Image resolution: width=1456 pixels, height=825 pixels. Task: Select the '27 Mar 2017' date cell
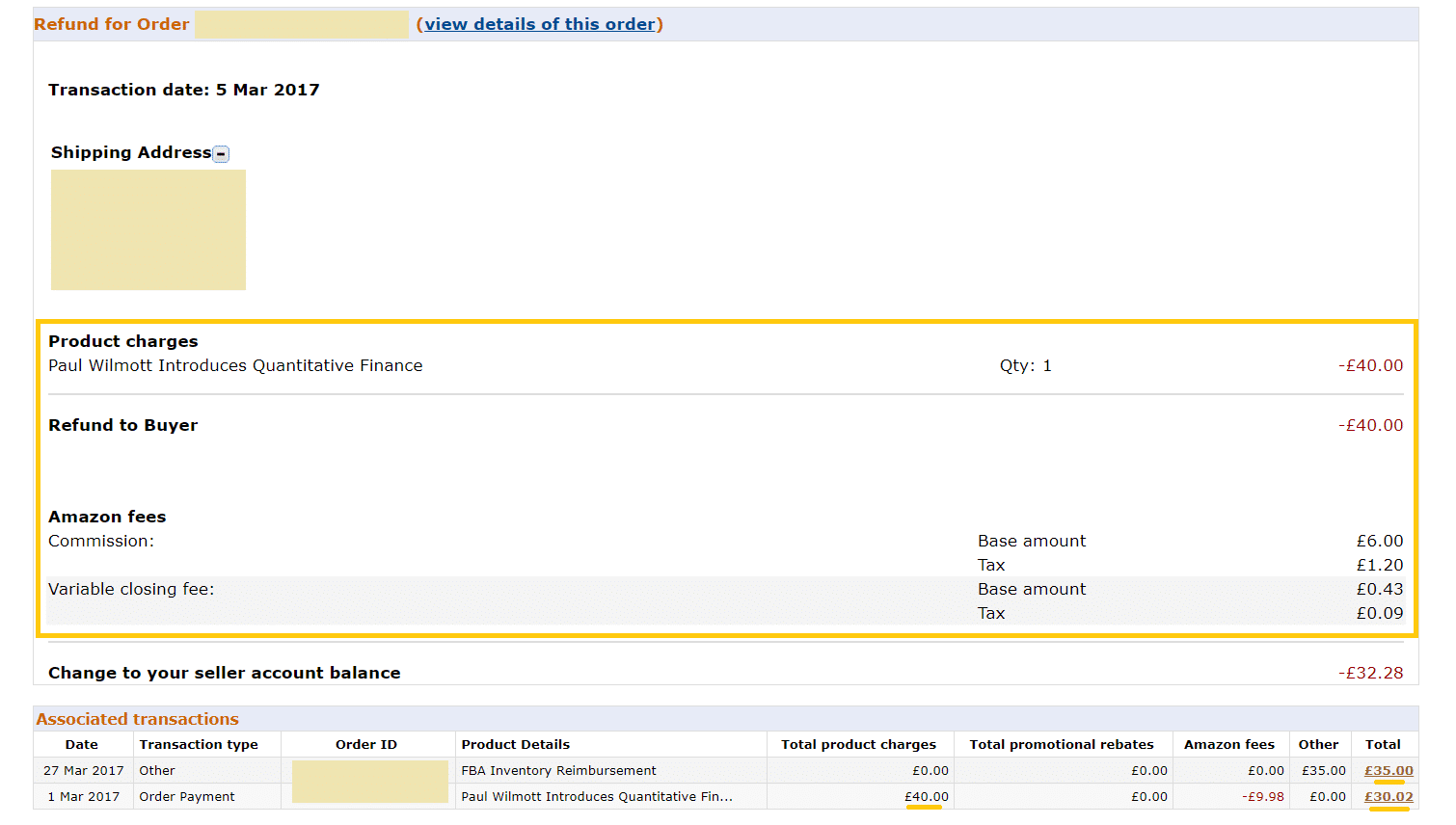(x=84, y=770)
